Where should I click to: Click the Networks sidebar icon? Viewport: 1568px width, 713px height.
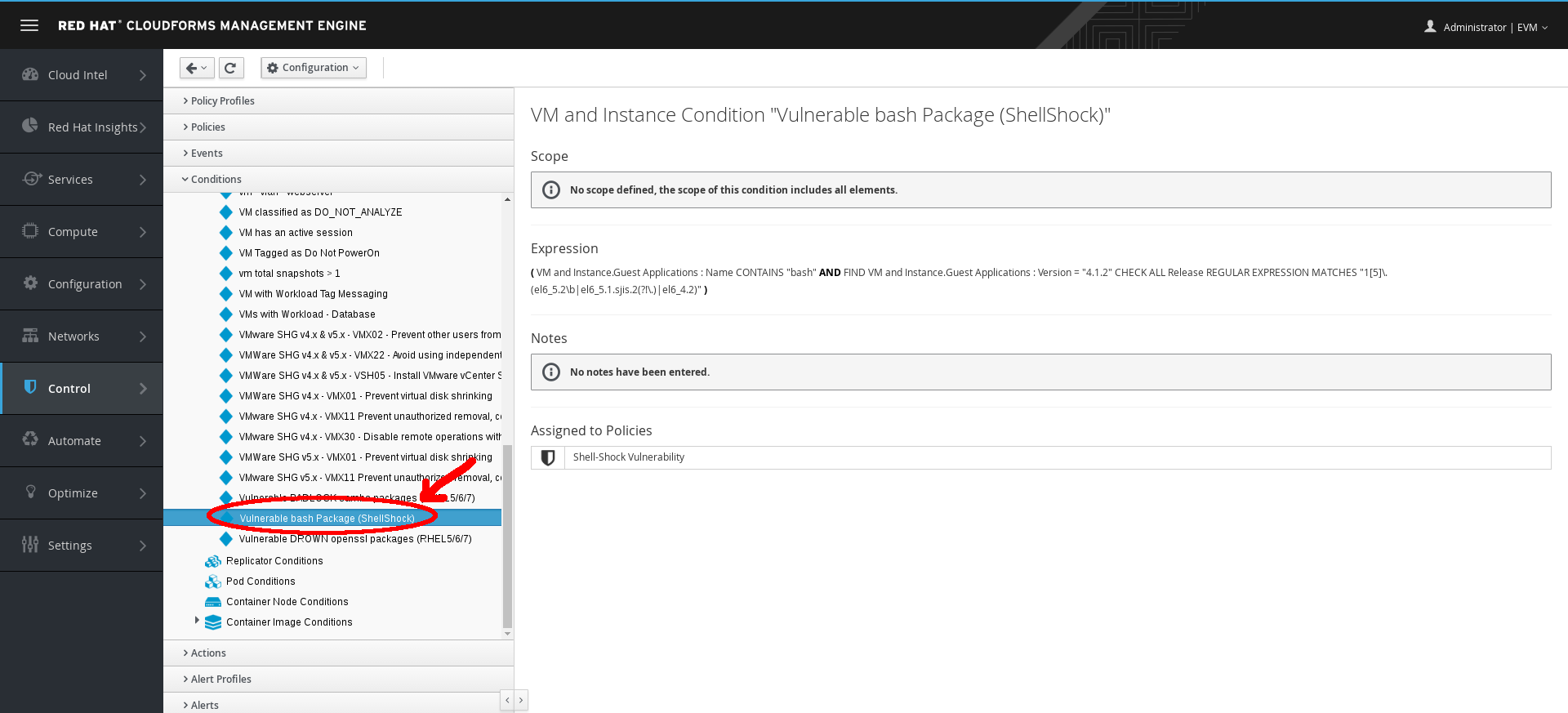pyautogui.click(x=30, y=335)
